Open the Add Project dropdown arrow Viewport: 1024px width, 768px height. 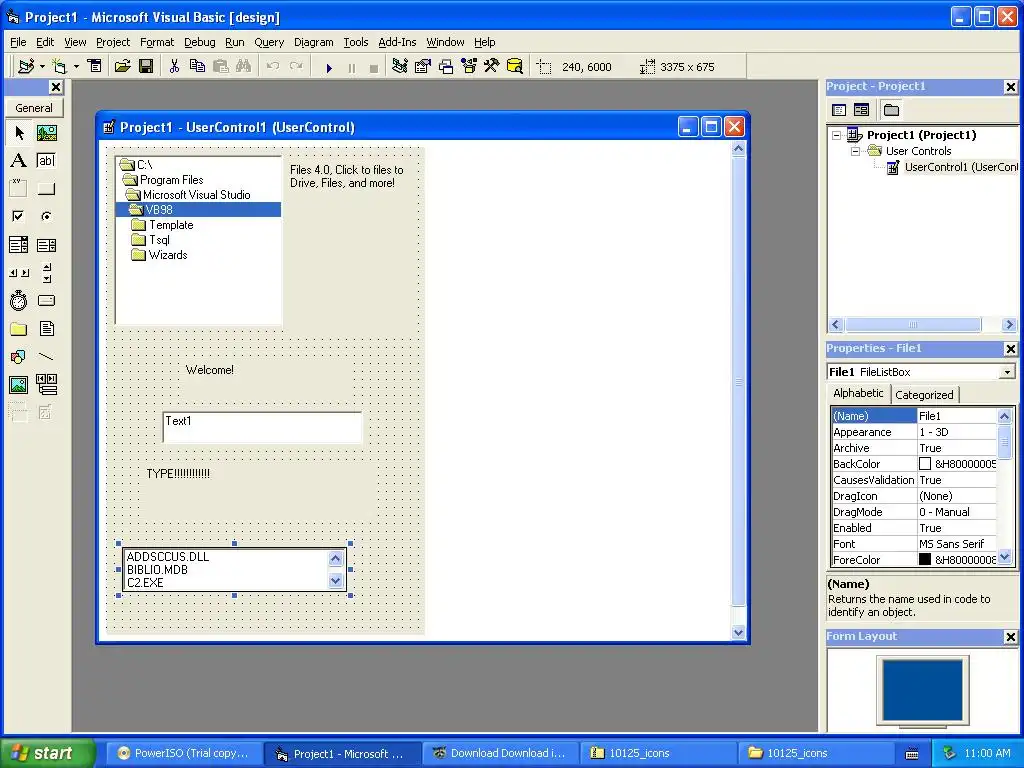(42, 67)
